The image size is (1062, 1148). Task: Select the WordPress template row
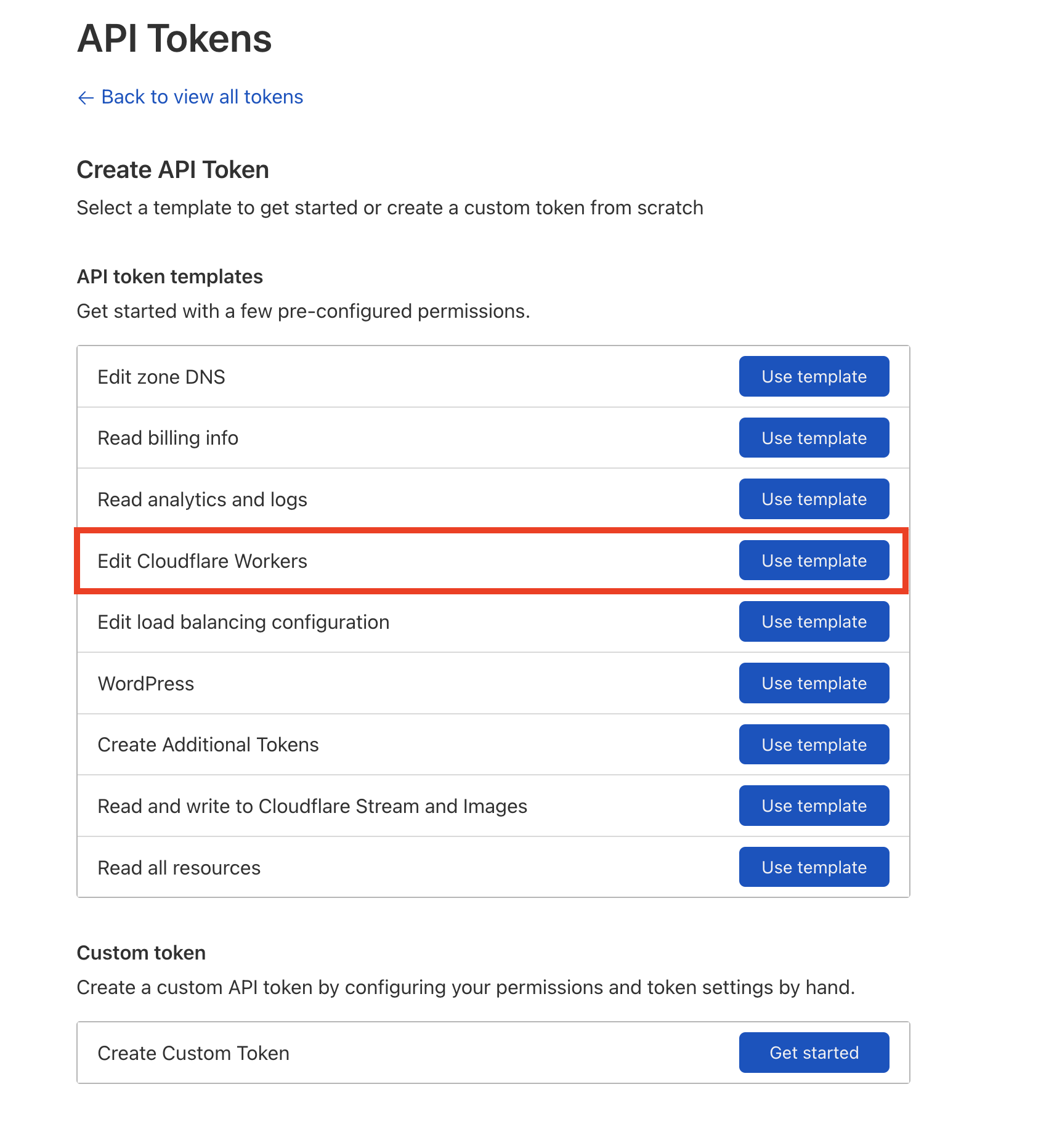[x=145, y=683]
